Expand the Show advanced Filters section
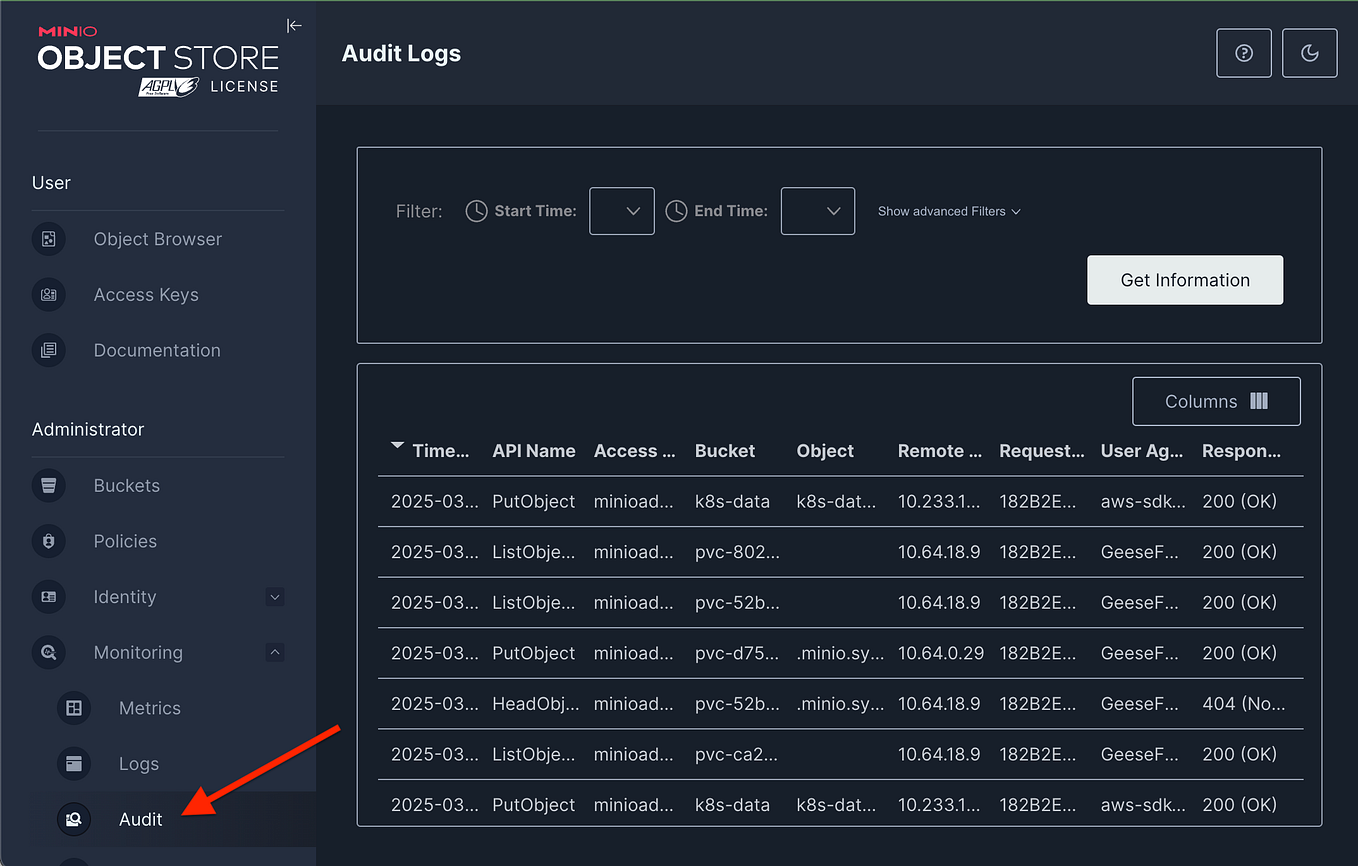 point(947,211)
